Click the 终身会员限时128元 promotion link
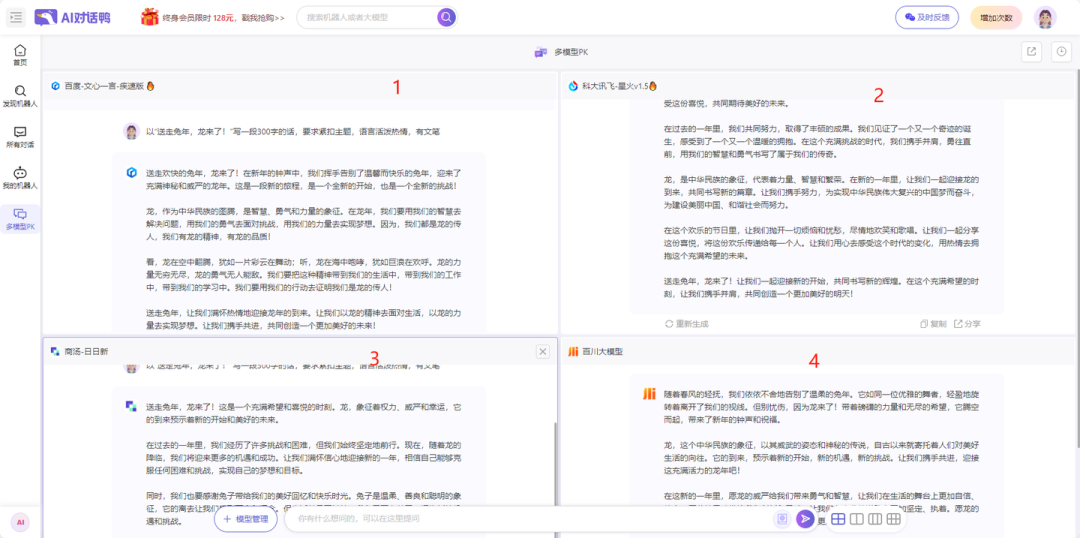Screen dimensions: 1080x538 pos(224,18)
